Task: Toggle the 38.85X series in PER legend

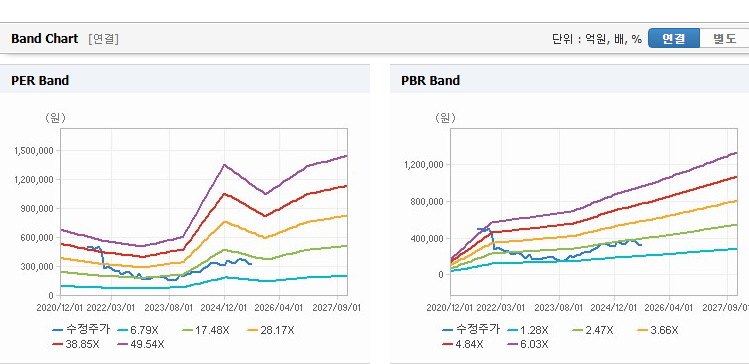Action: pyautogui.click(x=76, y=344)
